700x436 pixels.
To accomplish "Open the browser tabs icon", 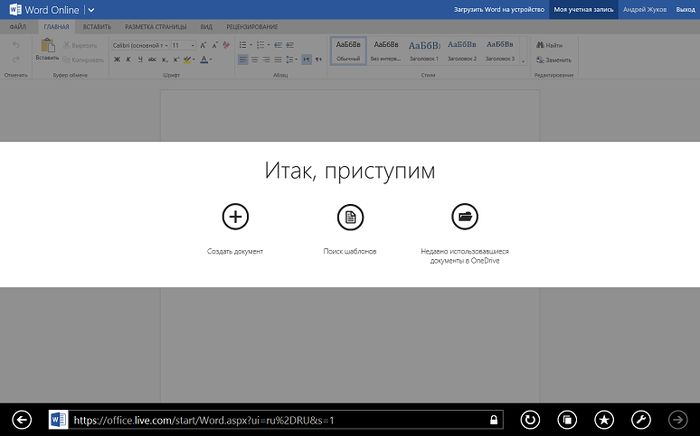I will point(567,420).
